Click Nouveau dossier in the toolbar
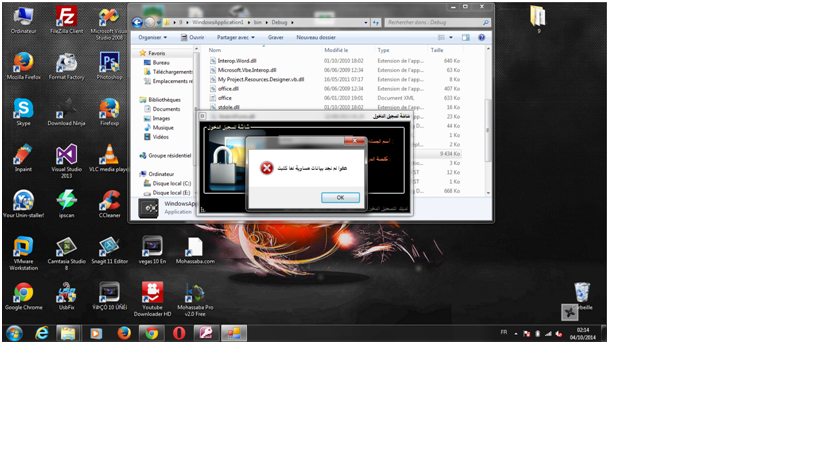This screenshot has height=460, width=819. click(315, 37)
